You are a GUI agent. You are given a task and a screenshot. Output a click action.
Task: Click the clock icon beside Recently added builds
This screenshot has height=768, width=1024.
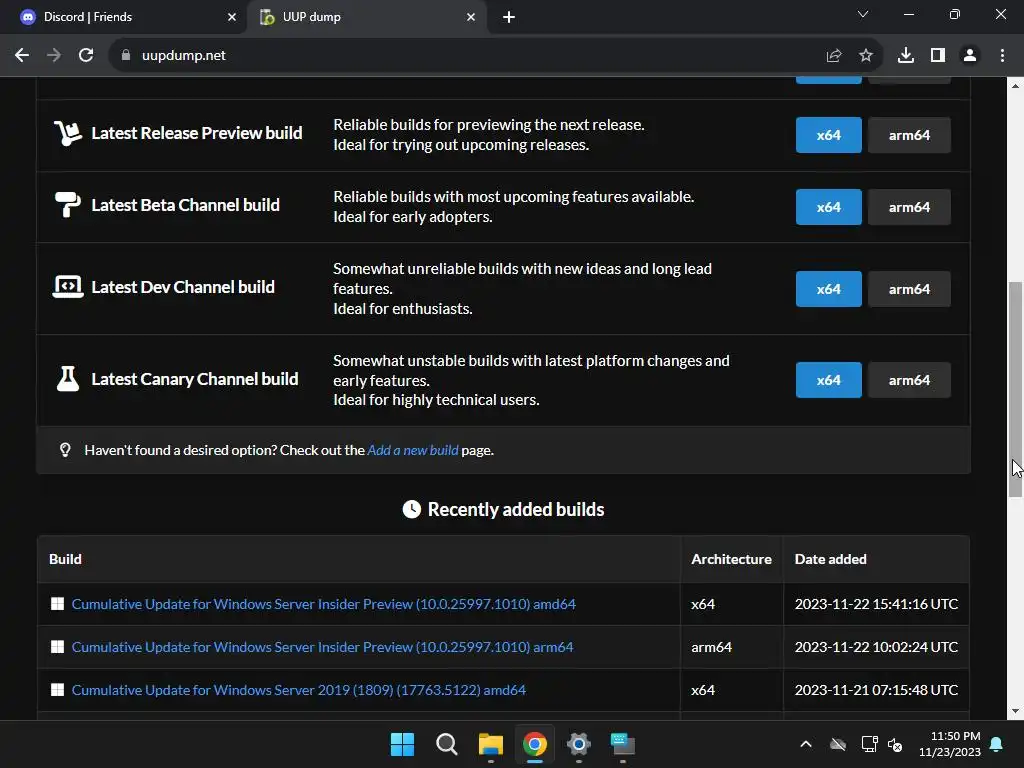[411, 509]
